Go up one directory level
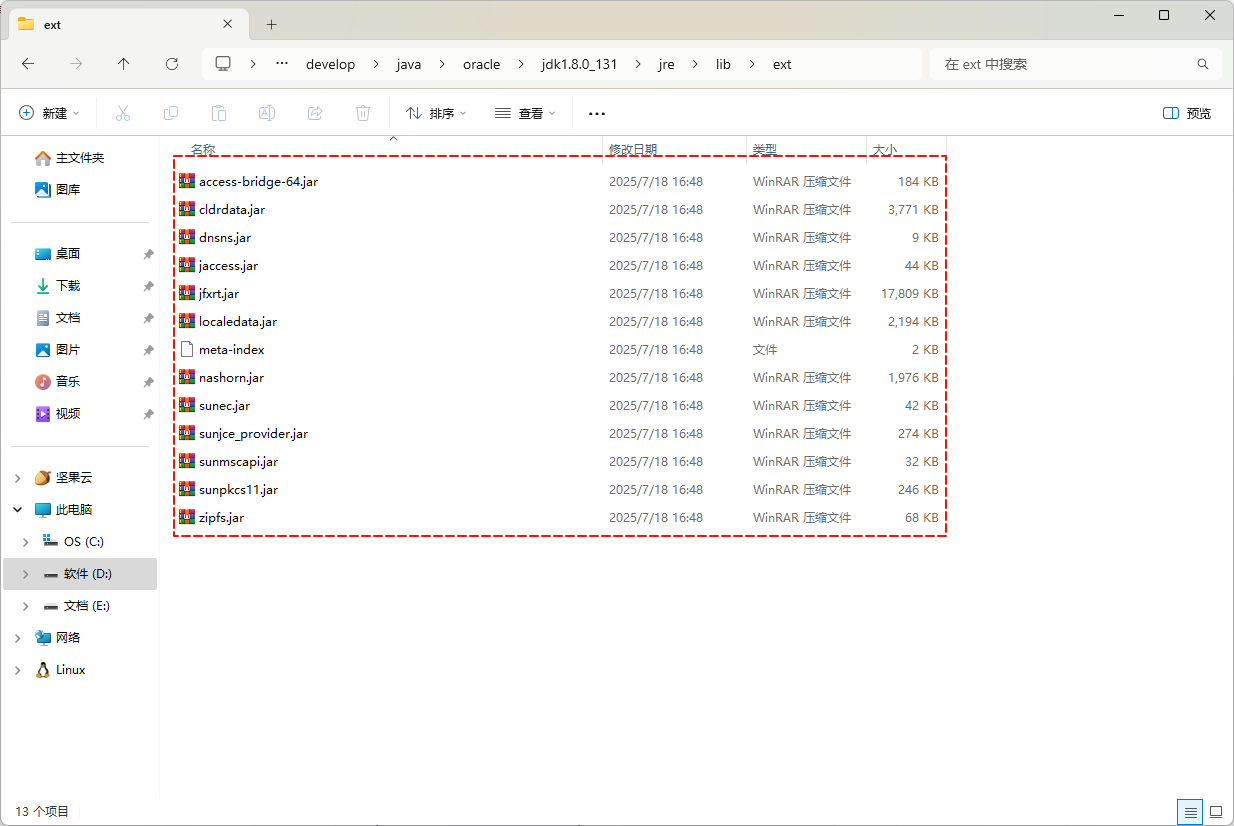 124,64
